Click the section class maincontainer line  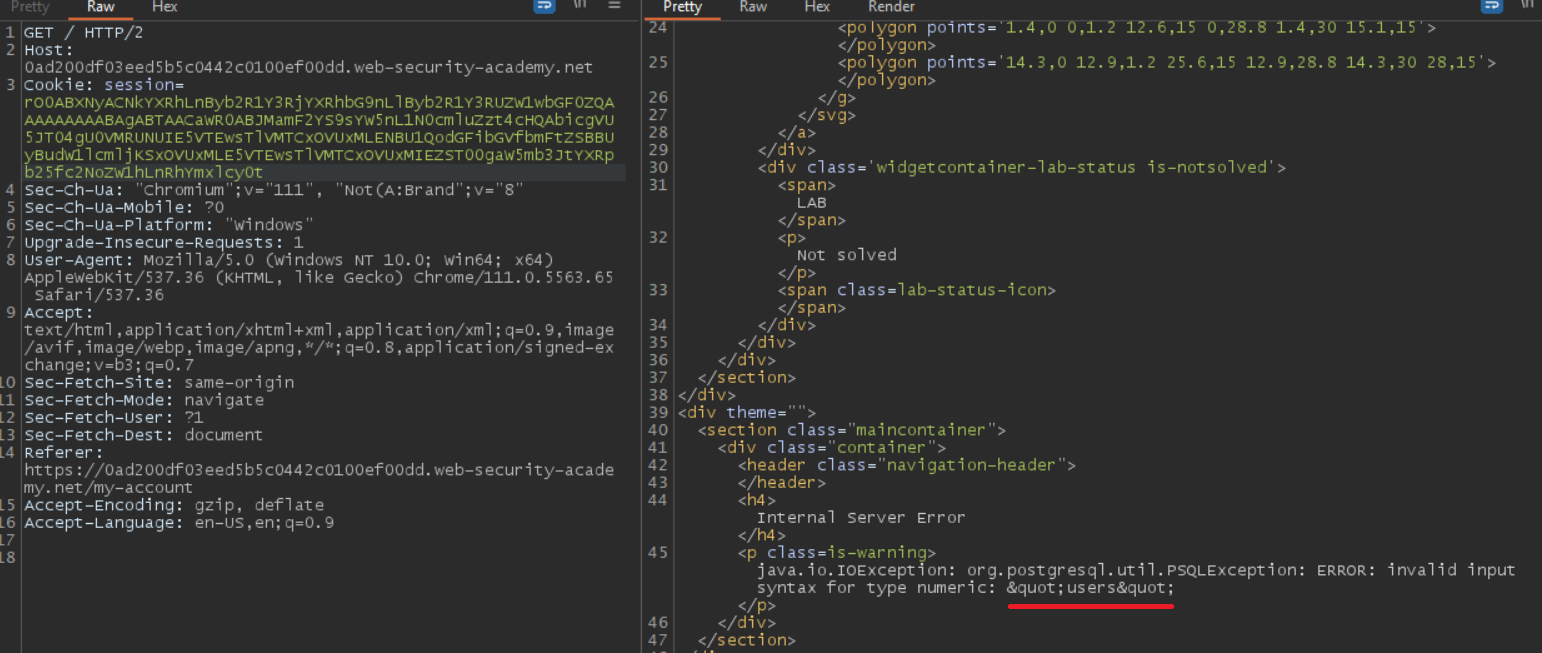click(x=852, y=430)
